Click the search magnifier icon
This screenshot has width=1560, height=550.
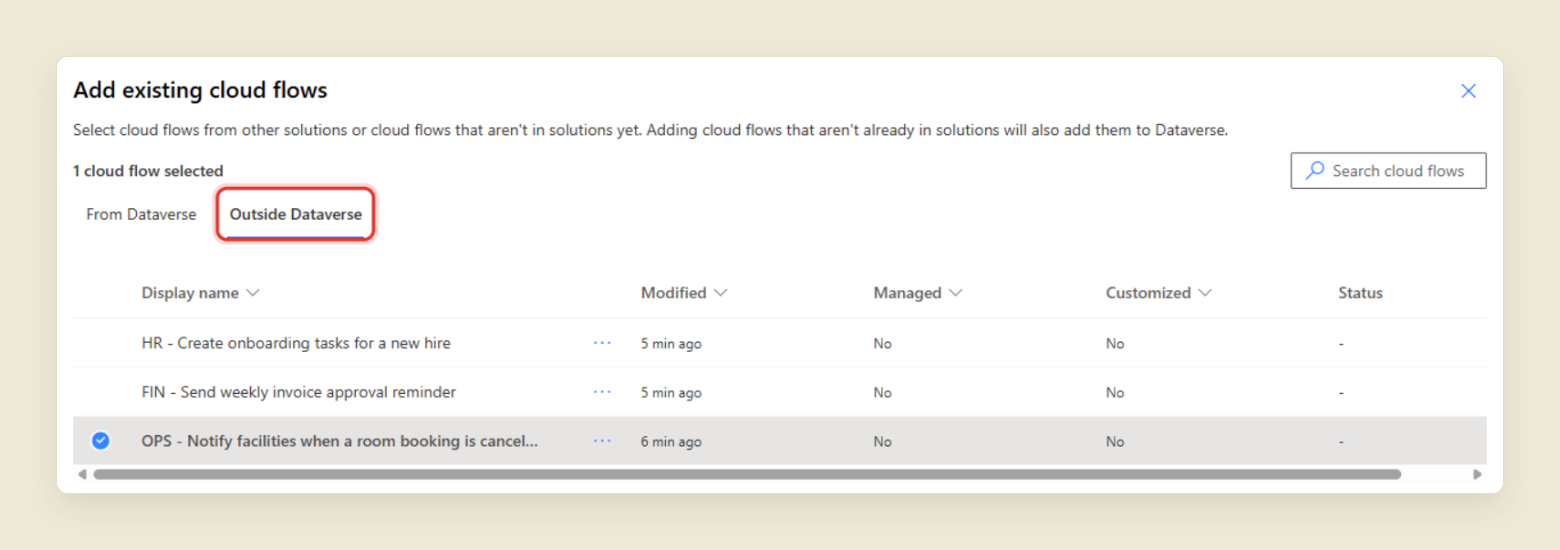[x=1315, y=170]
